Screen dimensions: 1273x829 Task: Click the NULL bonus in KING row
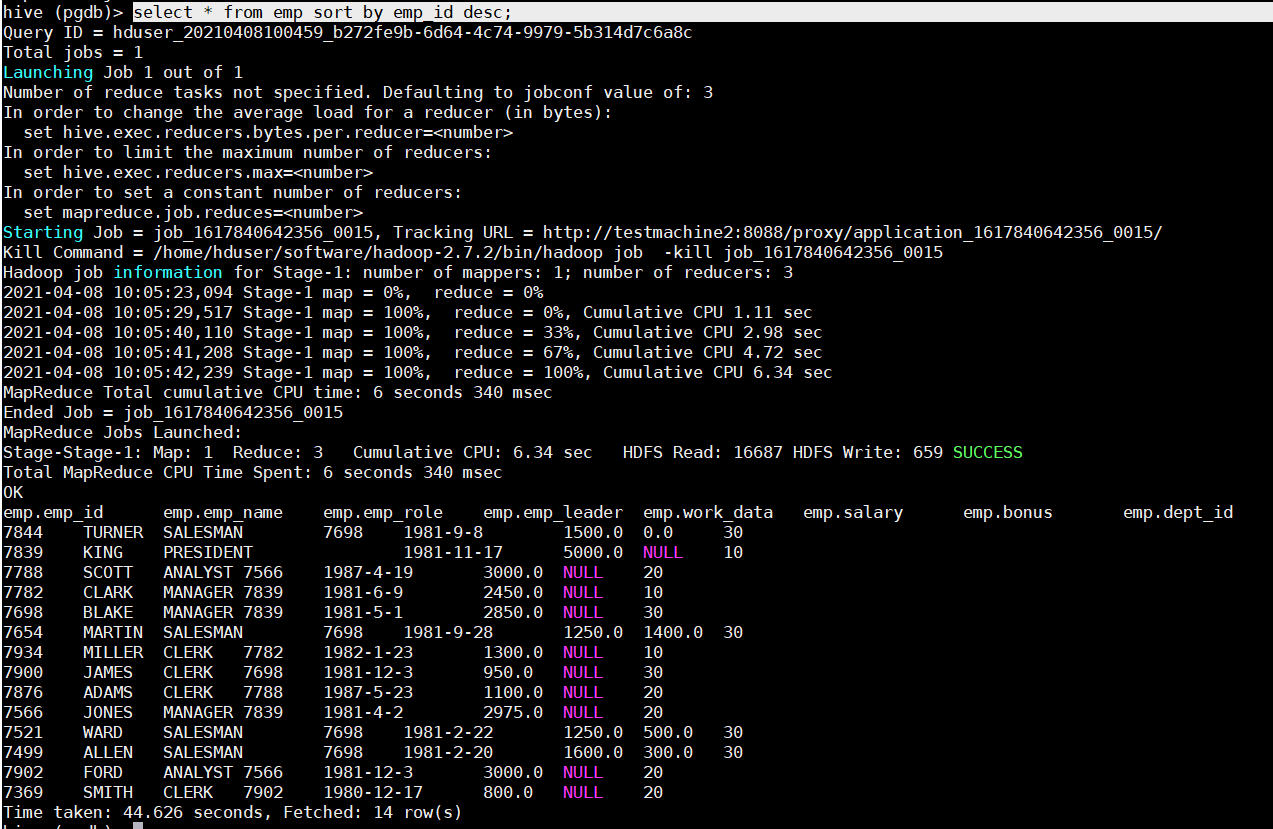click(x=663, y=552)
